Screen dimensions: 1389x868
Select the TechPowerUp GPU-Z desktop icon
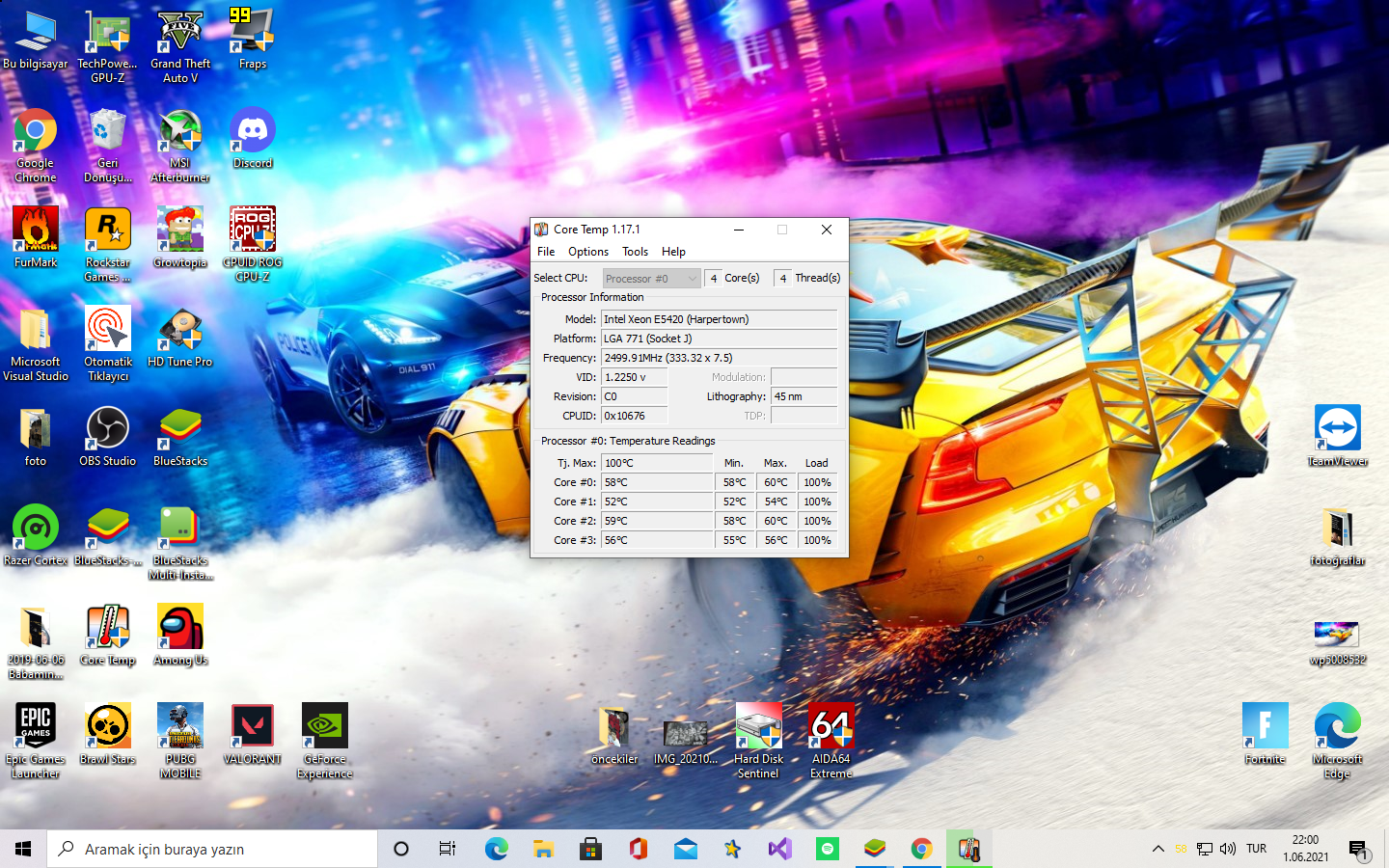[x=108, y=46]
